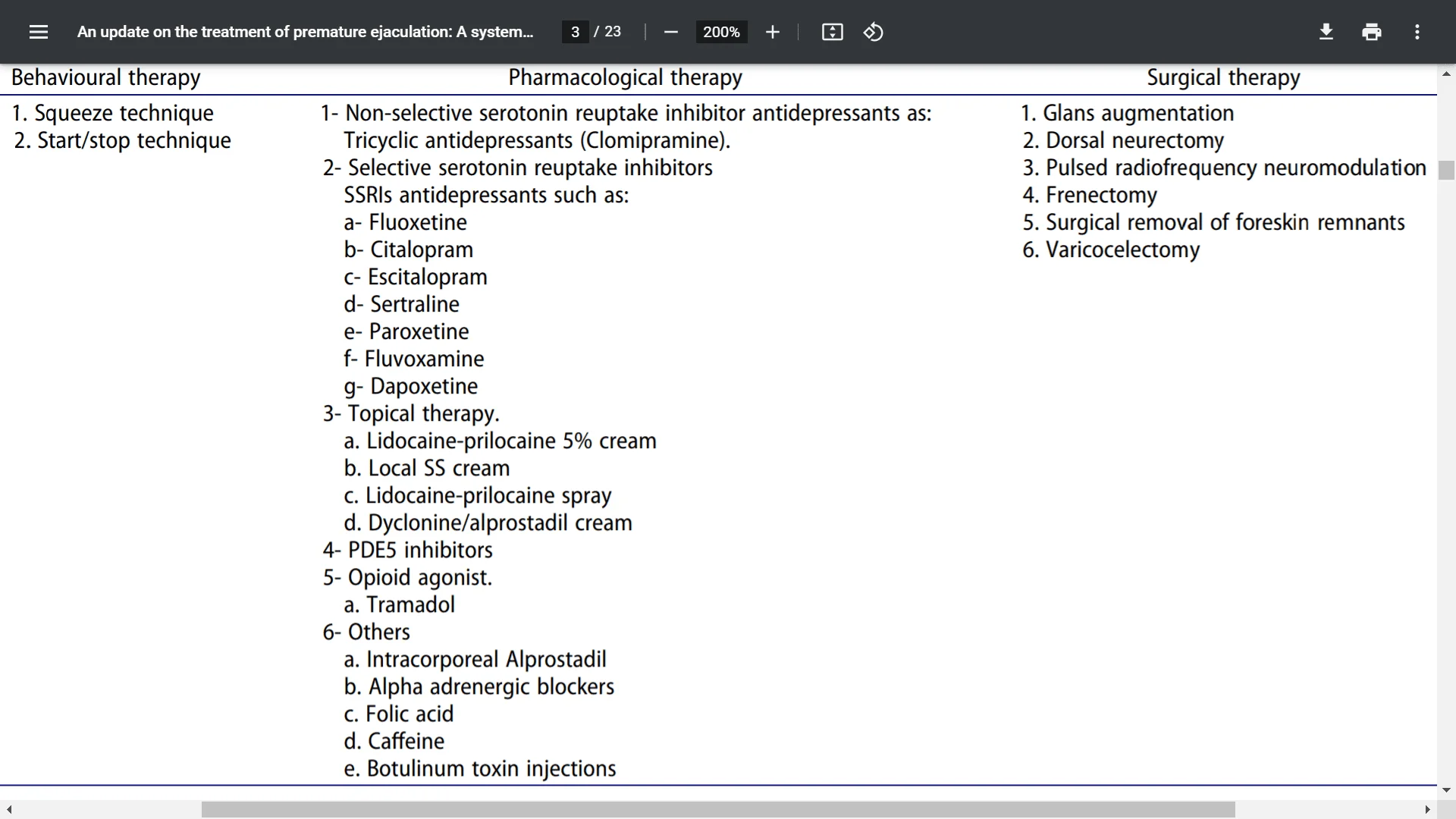Viewport: 1456px width, 819px height.
Task: Open the more actions menu
Action: tap(1417, 32)
